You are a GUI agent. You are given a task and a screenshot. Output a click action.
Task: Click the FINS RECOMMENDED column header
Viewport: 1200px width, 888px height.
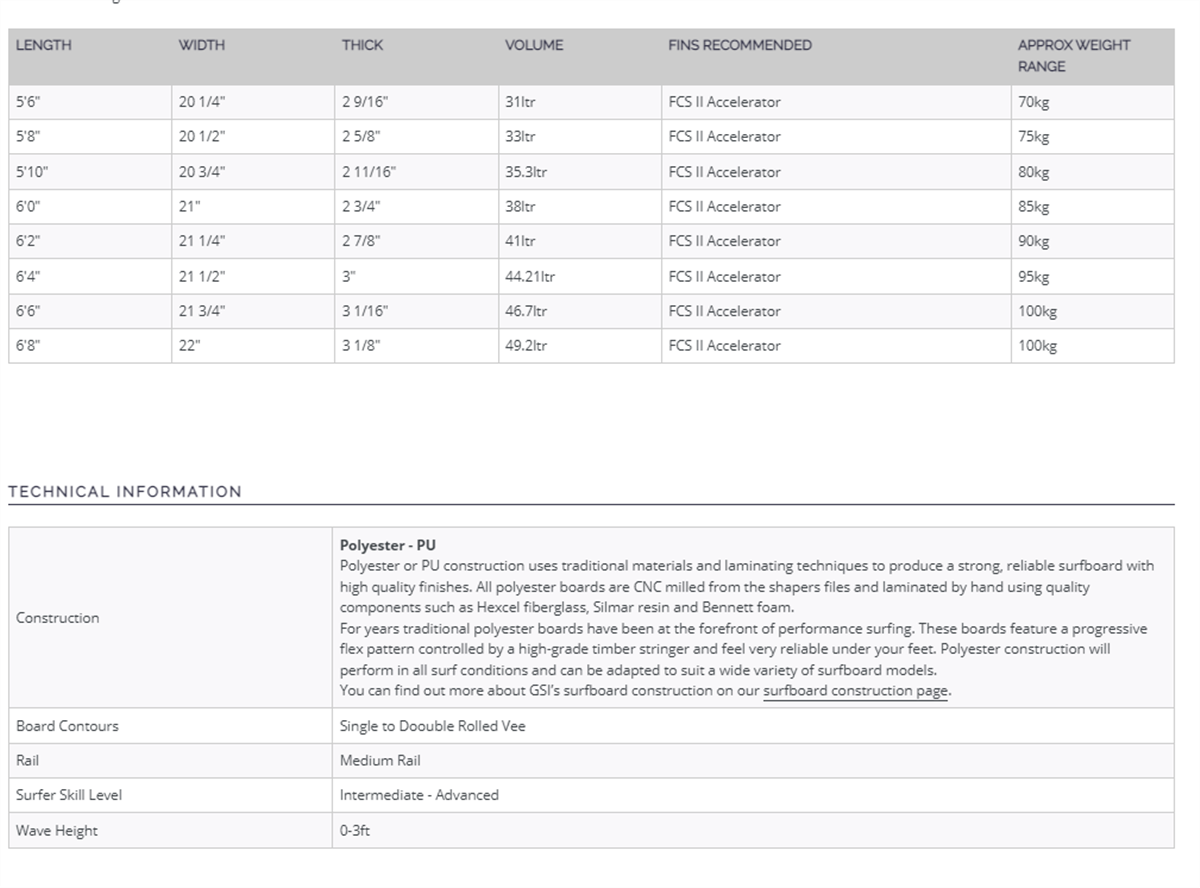tap(740, 45)
